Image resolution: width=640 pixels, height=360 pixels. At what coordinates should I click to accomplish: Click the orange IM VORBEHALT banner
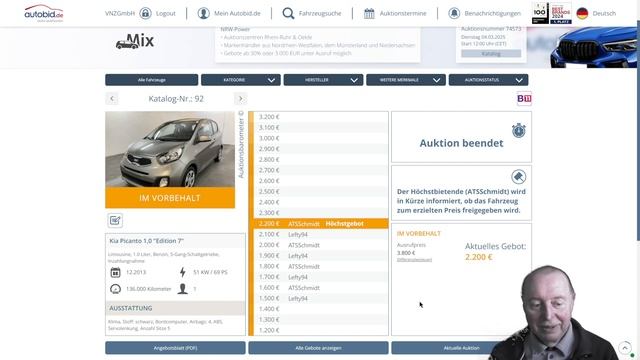170,198
